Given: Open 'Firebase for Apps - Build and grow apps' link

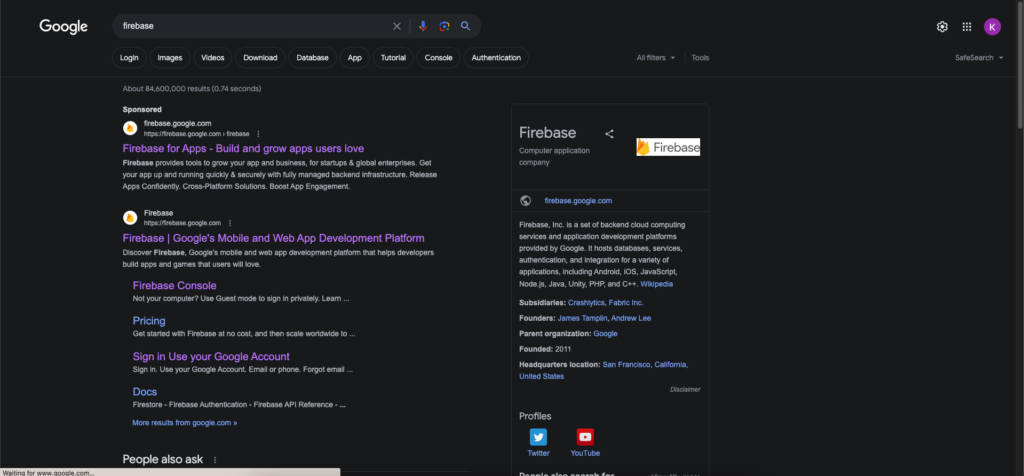Looking at the screenshot, I should pyautogui.click(x=243, y=148).
